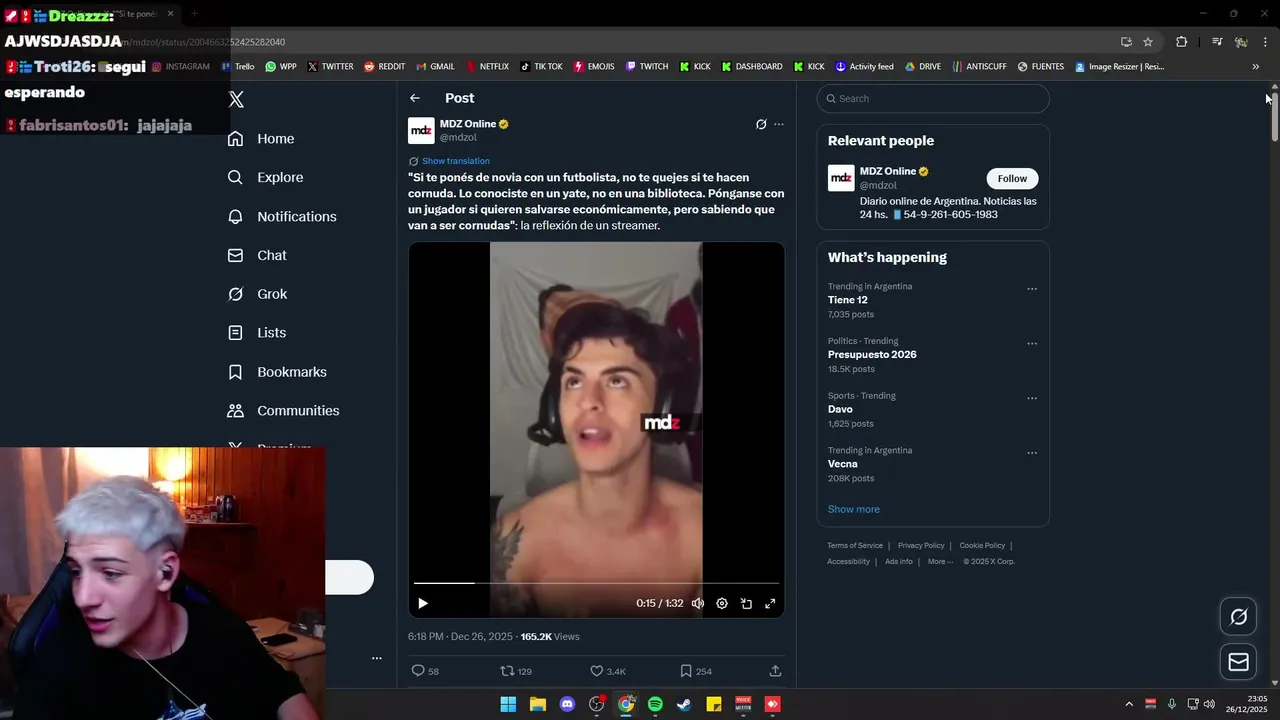The image size is (1280, 720).
Task: Expand the footer More menu
Action: [x=940, y=562]
